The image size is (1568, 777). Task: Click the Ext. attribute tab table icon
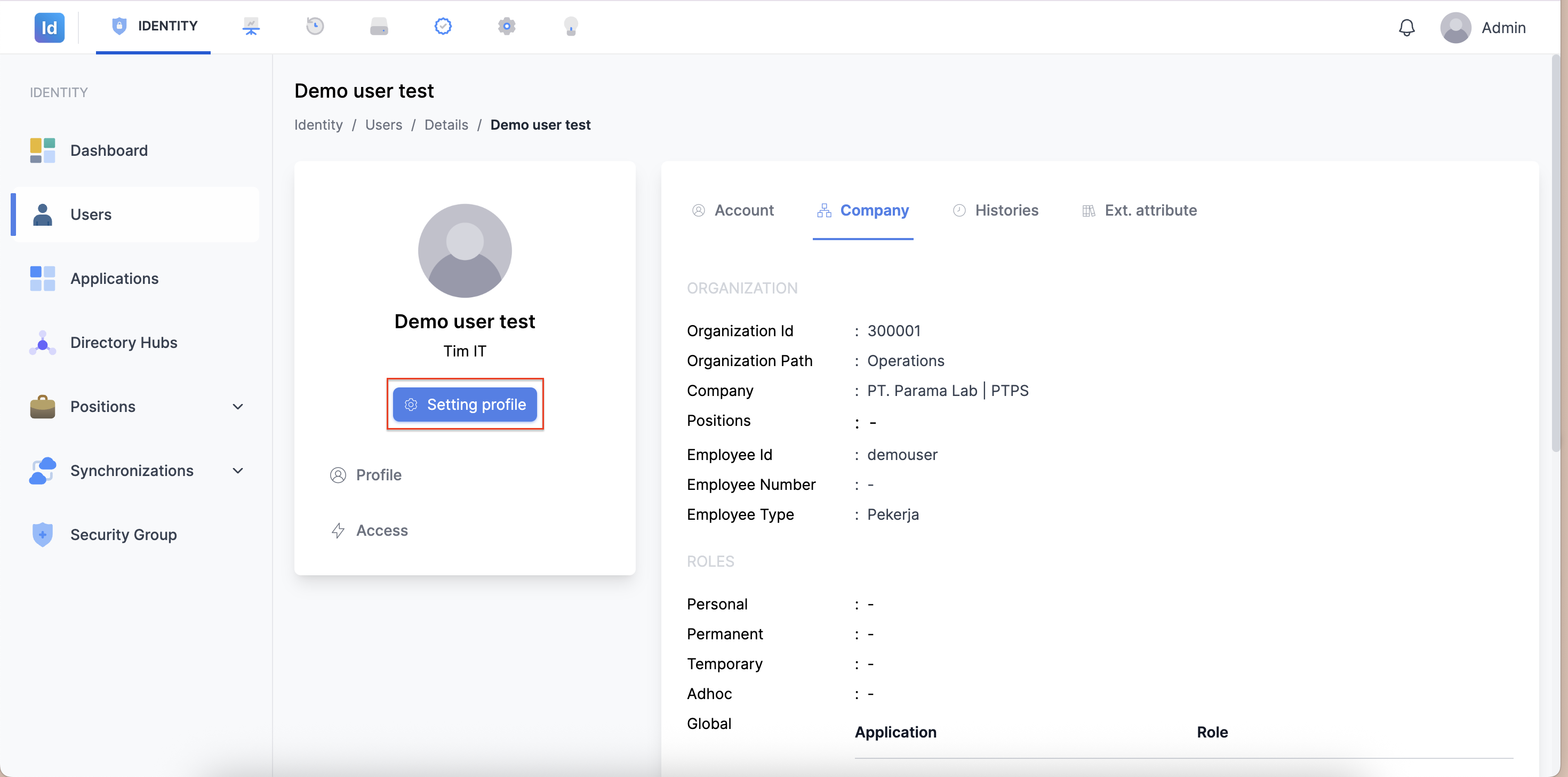click(1089, 211)
